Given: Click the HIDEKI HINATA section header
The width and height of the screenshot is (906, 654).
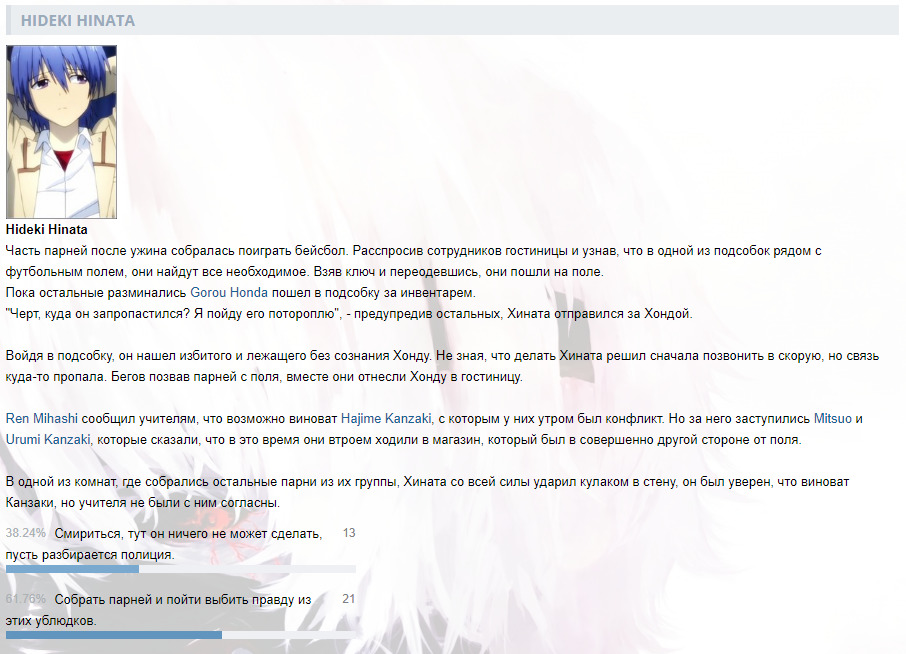Looking at the screenshot, I should (78, 21).
